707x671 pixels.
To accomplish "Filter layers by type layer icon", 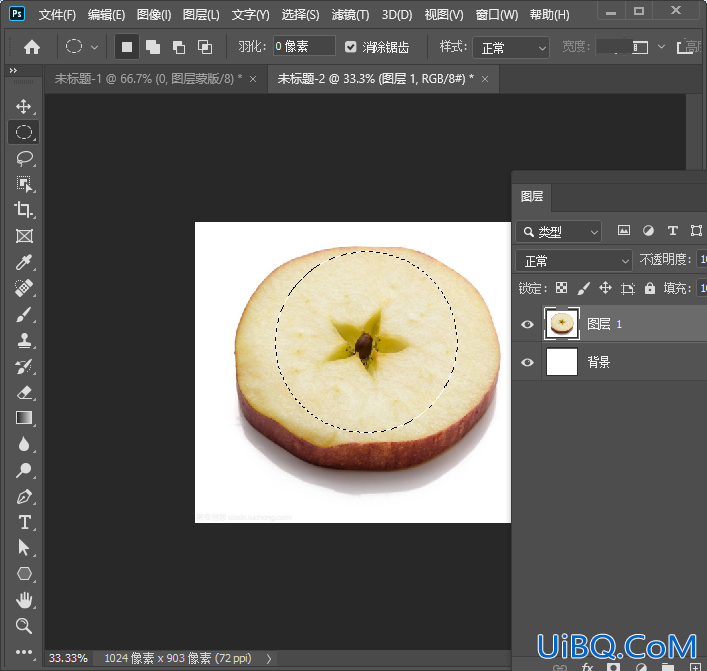I will [672, 231].
